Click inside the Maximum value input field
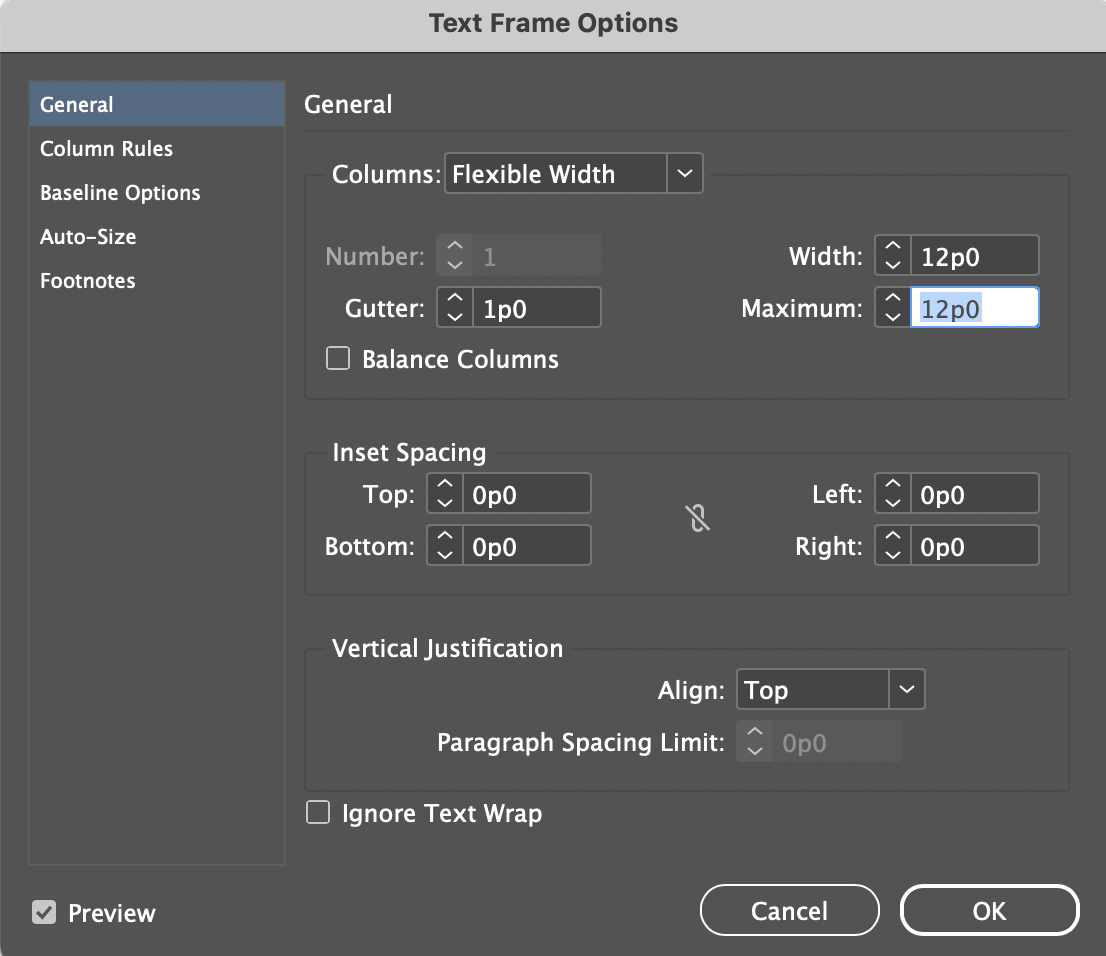This screenshot has width=1106, height=956. click(x=975, y=307)
